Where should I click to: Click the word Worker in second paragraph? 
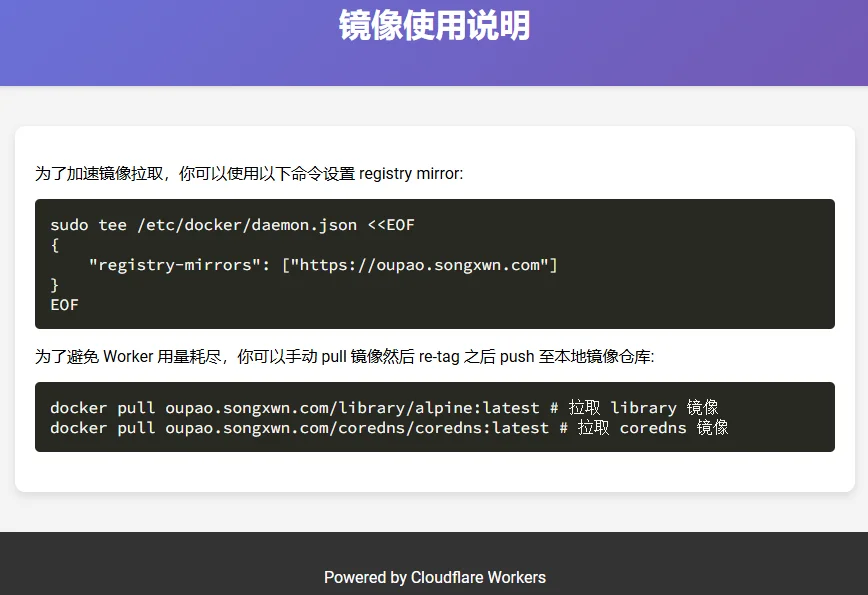(x=128, y=356)
